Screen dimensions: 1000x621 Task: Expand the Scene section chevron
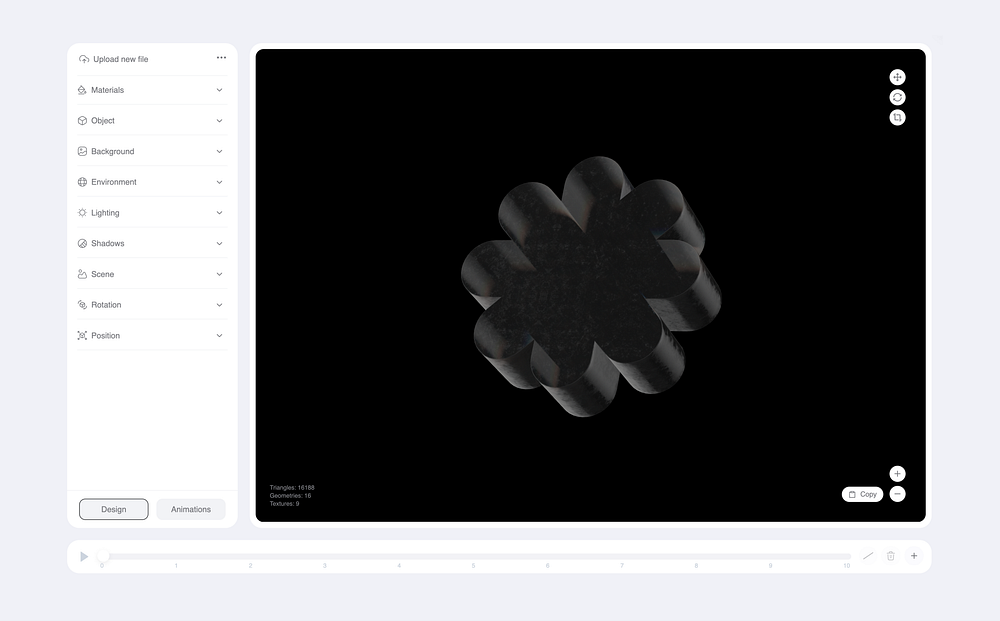tap(219, 274)
